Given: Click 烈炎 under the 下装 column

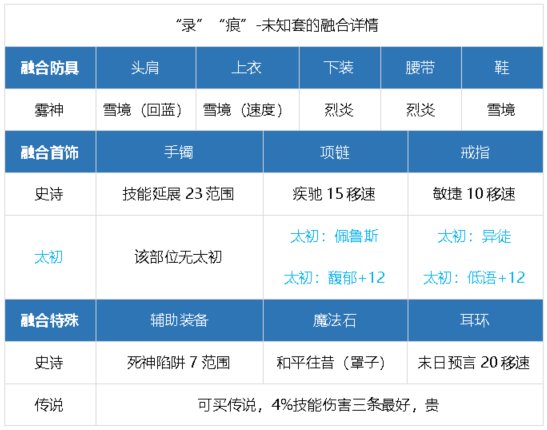Looking at the screenshot, I should tap(339, 110).
